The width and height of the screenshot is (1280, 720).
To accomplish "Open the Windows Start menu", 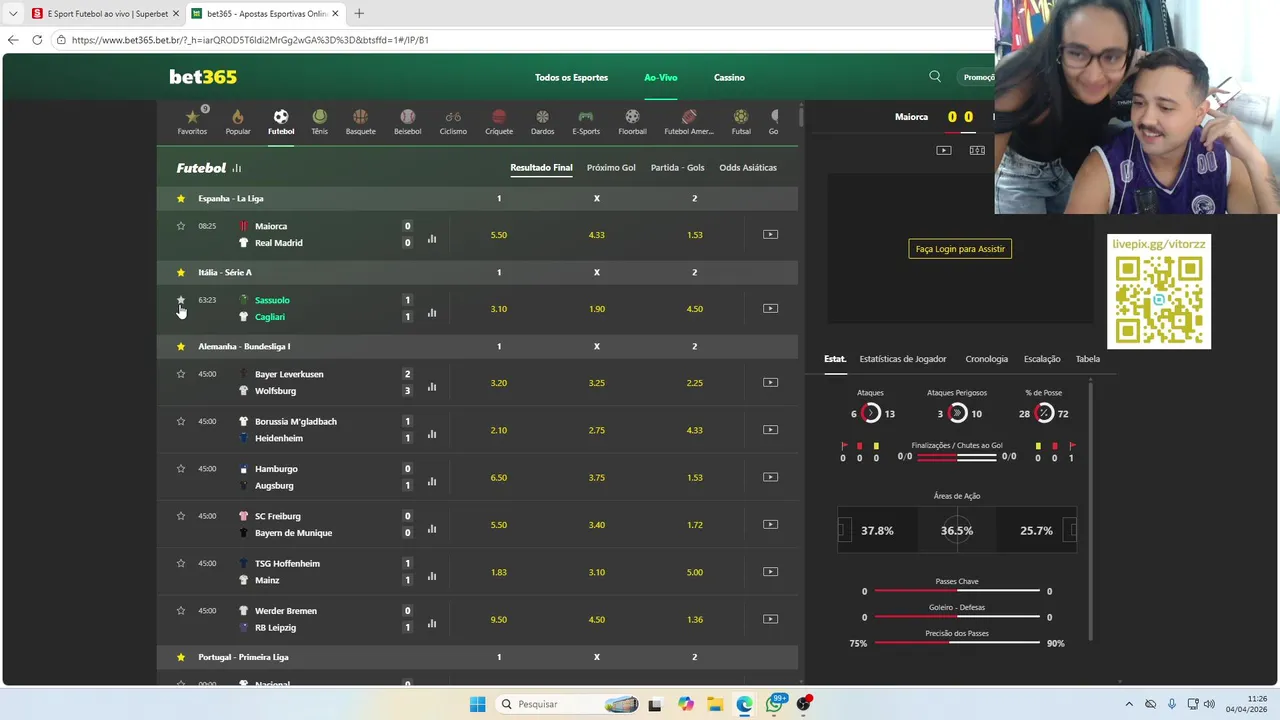I will [478, 704].
